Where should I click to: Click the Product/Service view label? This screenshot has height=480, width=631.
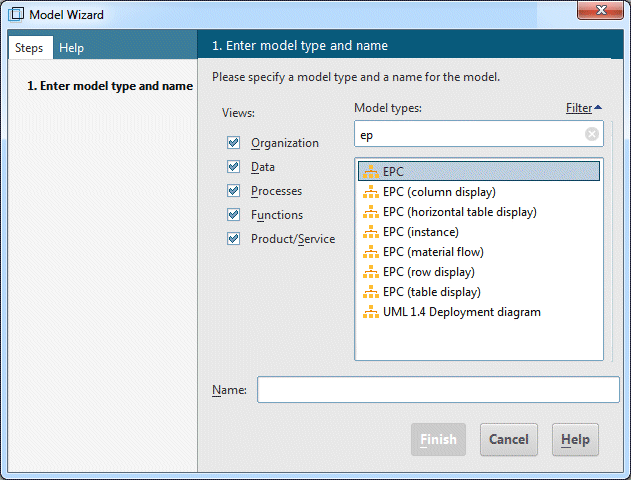coord(293,239)
